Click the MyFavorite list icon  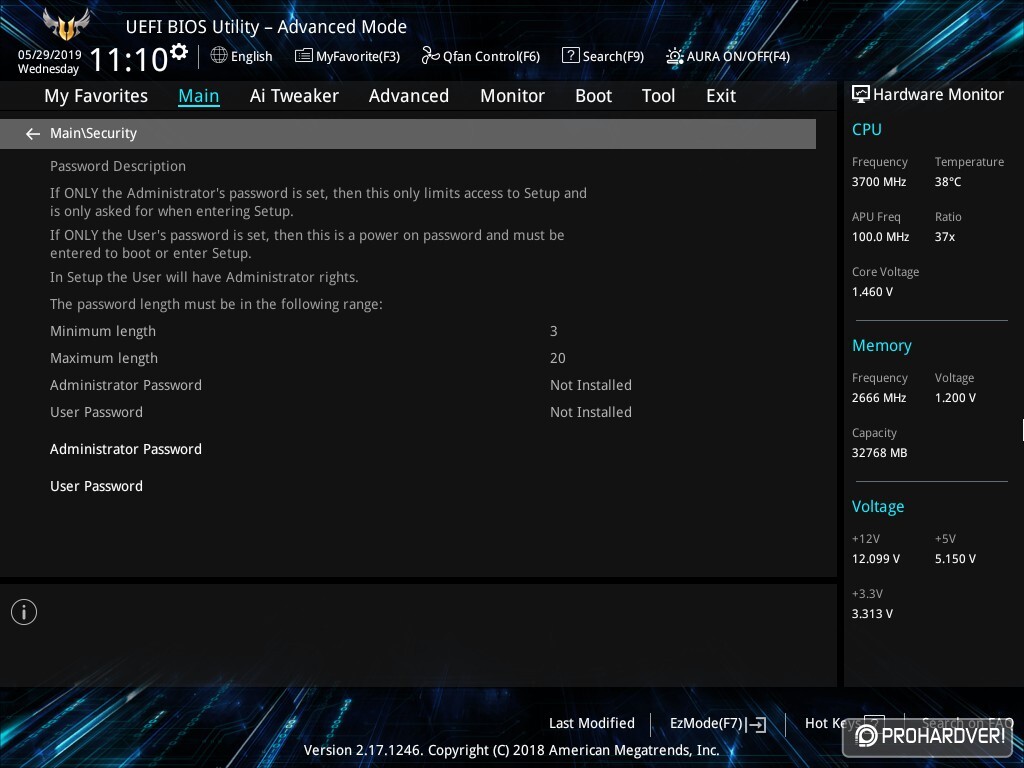tap(303, 56)
